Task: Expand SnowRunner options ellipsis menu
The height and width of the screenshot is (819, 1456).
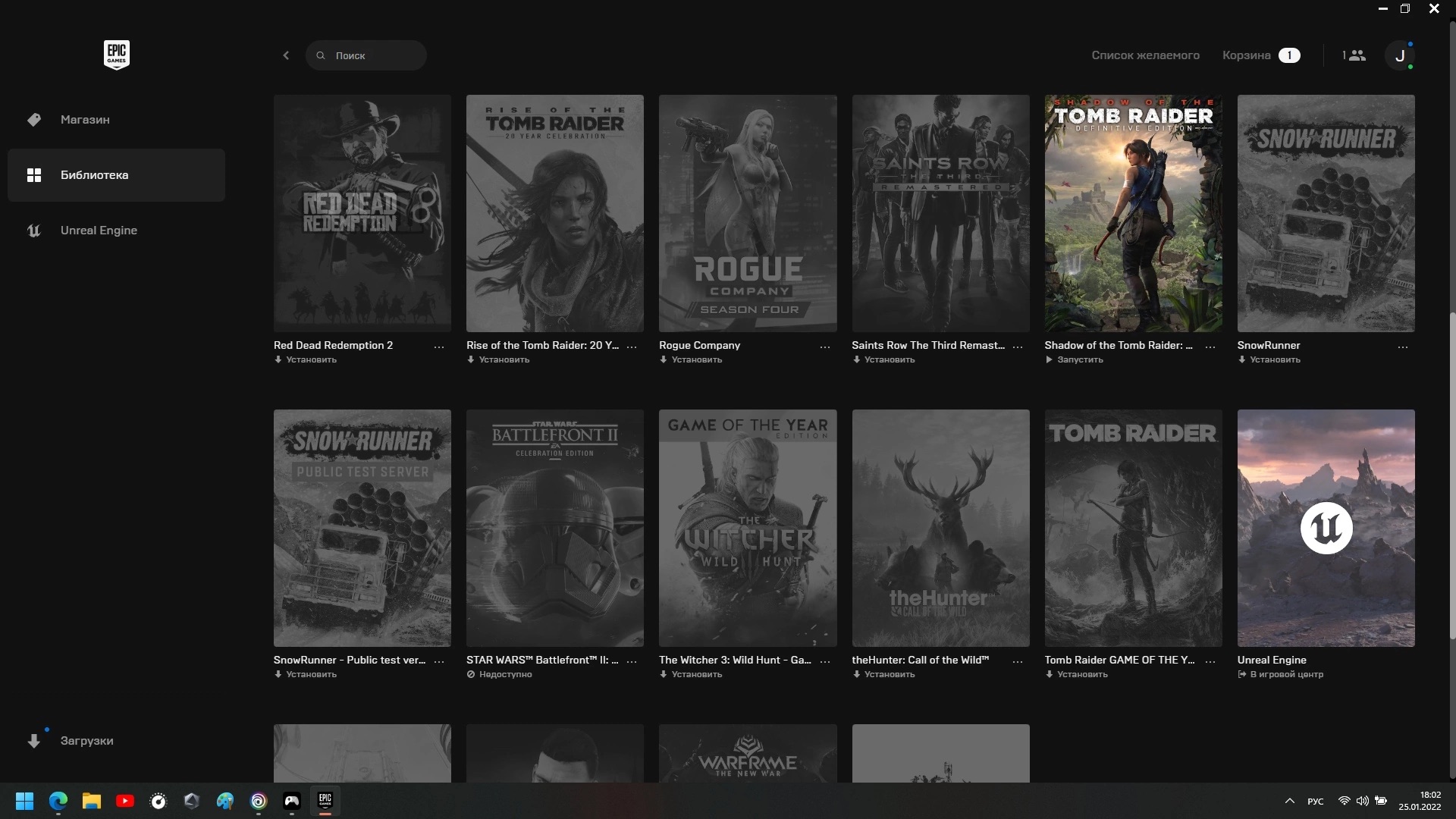Action: tap(1402, 347)
